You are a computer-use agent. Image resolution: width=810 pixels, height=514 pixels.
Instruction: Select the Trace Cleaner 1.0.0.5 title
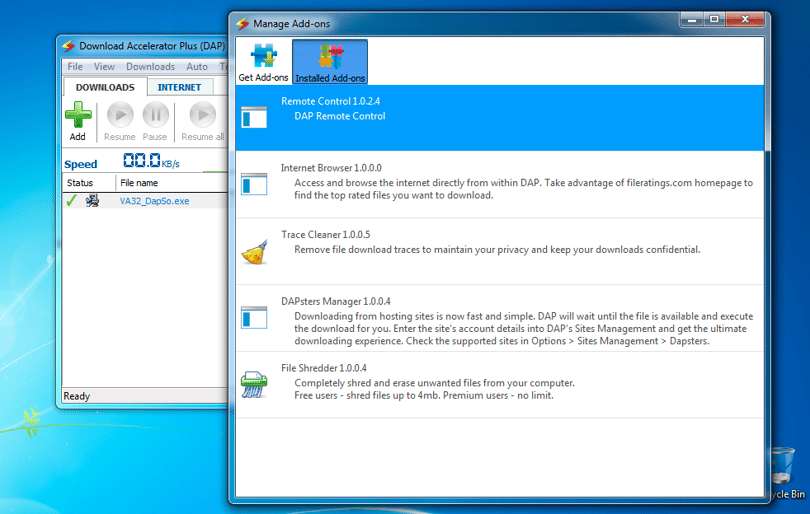coord(325,235)
